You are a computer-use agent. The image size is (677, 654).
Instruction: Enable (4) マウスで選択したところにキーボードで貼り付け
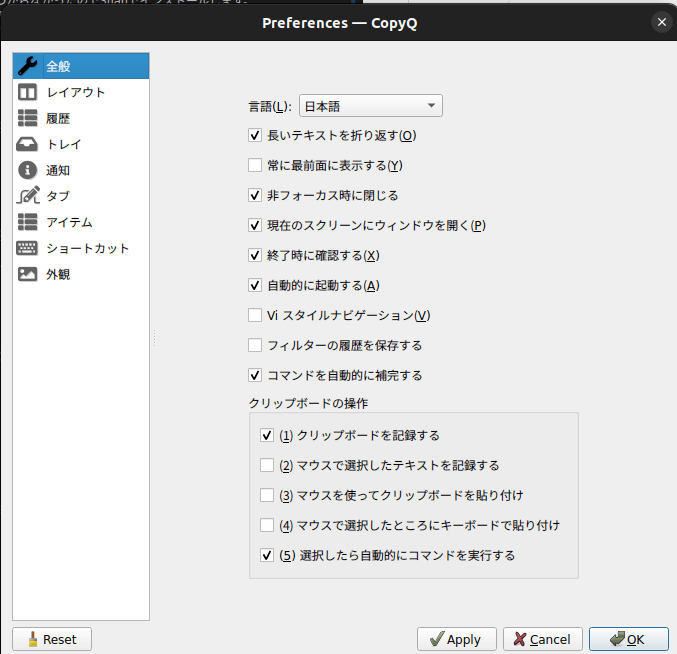coord(267,525)
